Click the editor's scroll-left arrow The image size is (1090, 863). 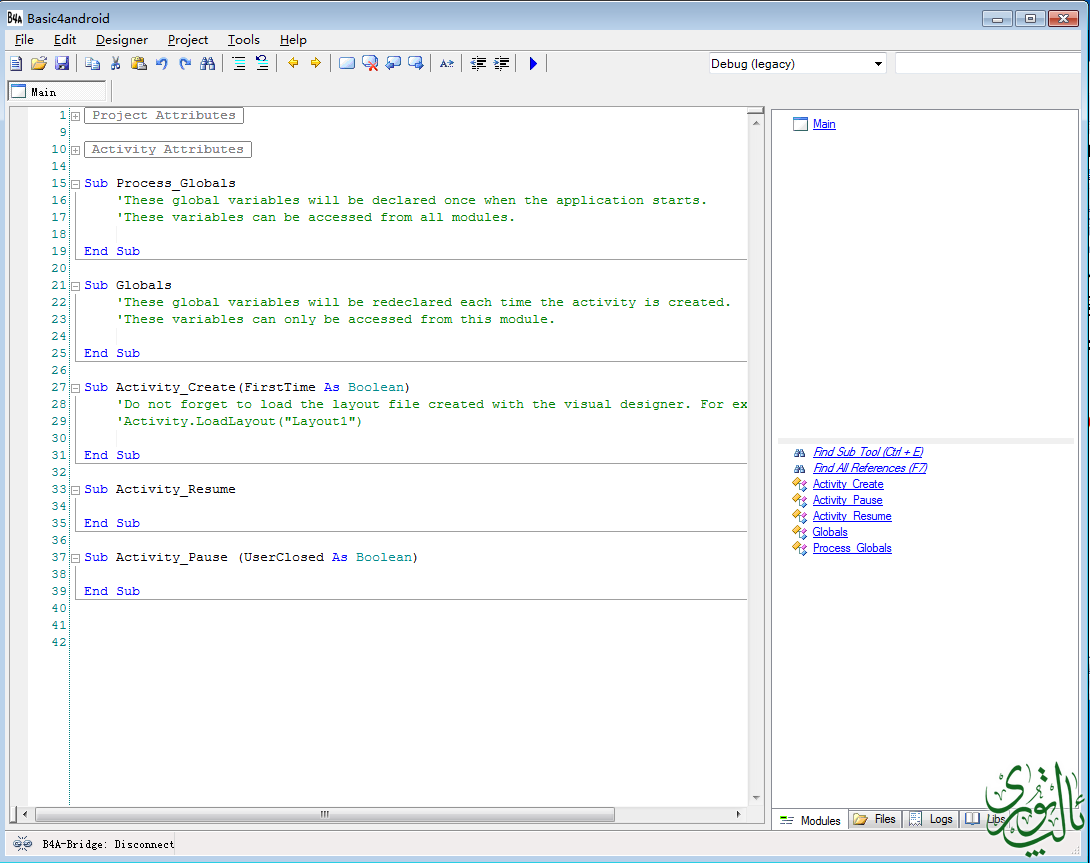[x=25, y=814]
